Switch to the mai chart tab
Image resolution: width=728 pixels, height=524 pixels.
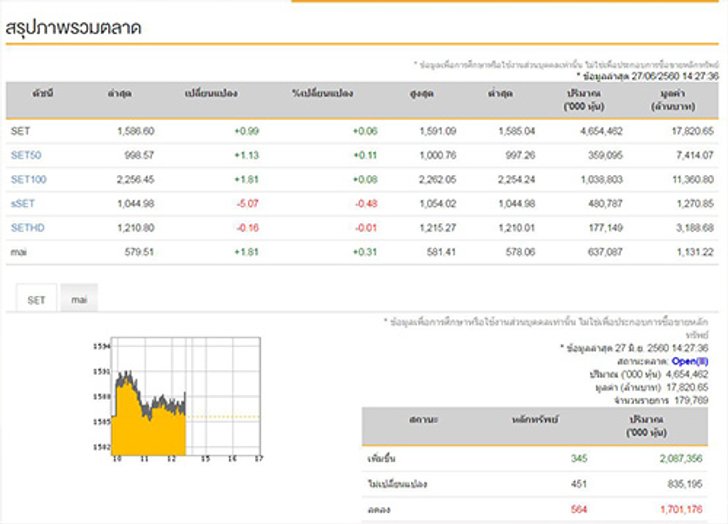point(79,299)
